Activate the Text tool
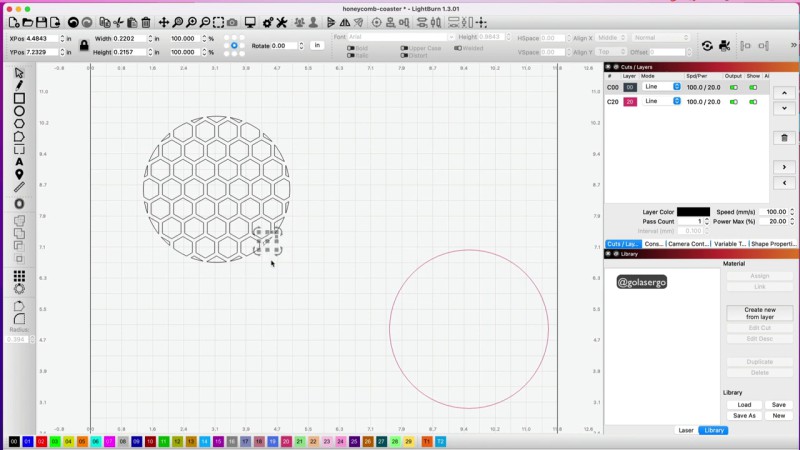The height and width of the screenshot is (450, 800). 19,161
